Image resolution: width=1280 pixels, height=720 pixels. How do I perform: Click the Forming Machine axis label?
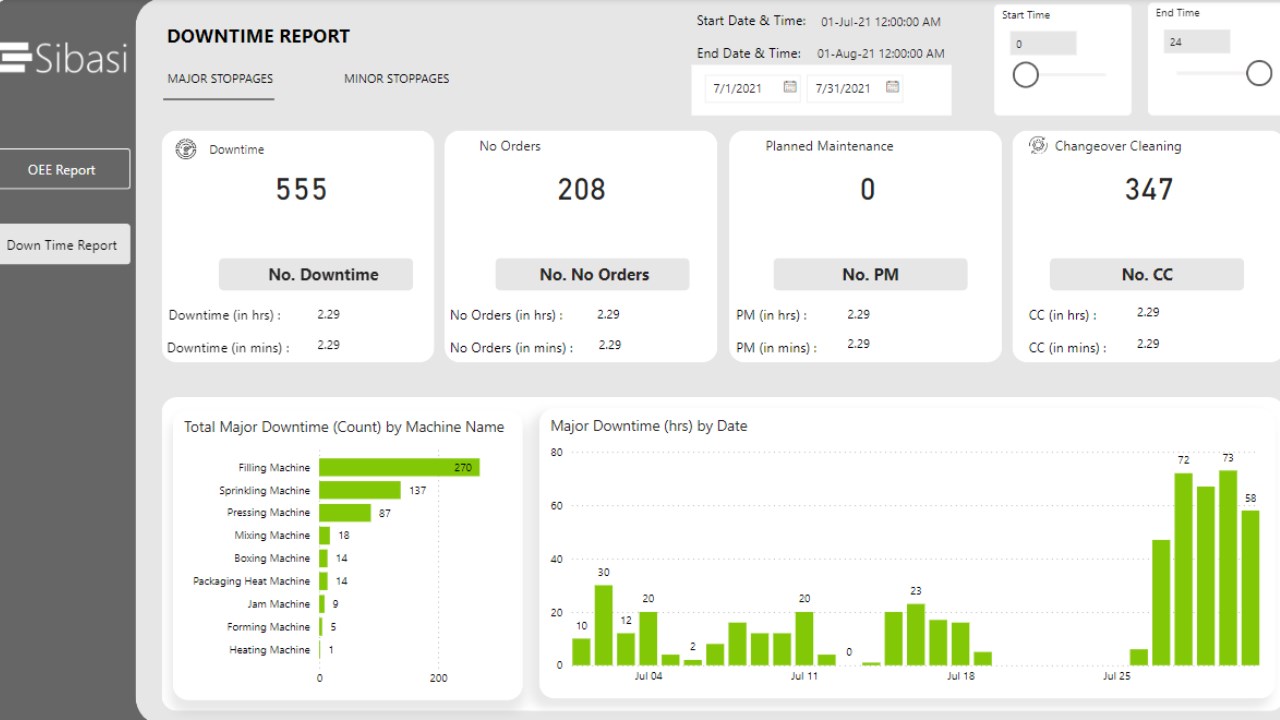(269, 627)
